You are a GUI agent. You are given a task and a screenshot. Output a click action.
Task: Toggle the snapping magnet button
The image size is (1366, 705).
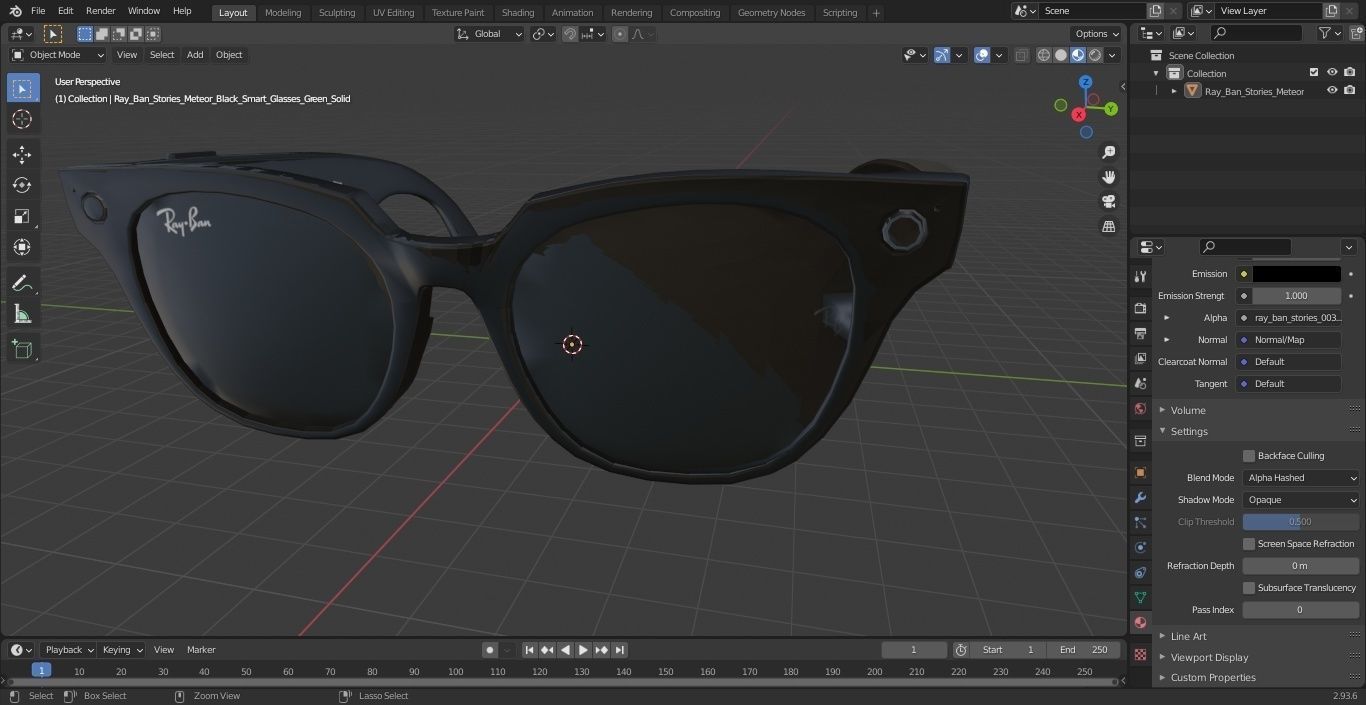[x=570, y=34]
